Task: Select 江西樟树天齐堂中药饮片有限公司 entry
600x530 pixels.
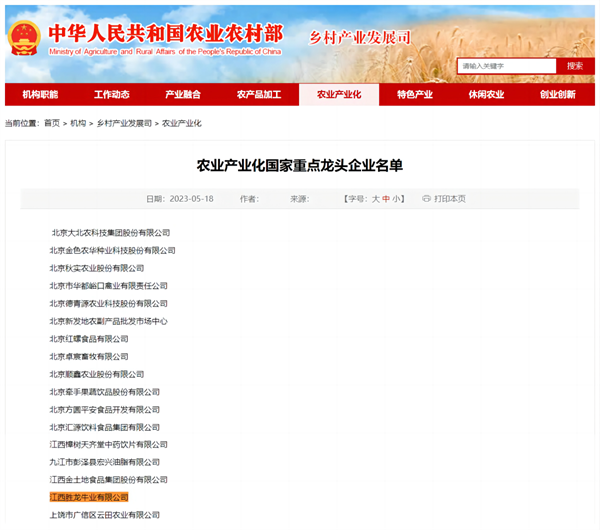Action: [x=109, y=444]
